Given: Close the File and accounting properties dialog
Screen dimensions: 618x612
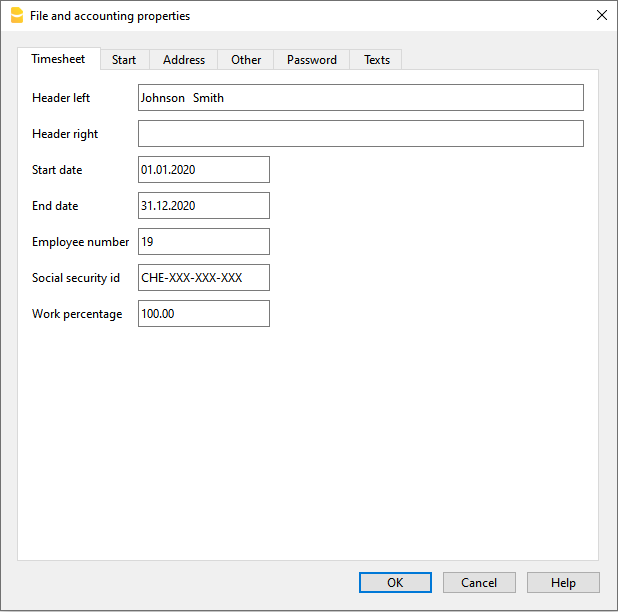Looking at the screenshot, I should [601, 15].
